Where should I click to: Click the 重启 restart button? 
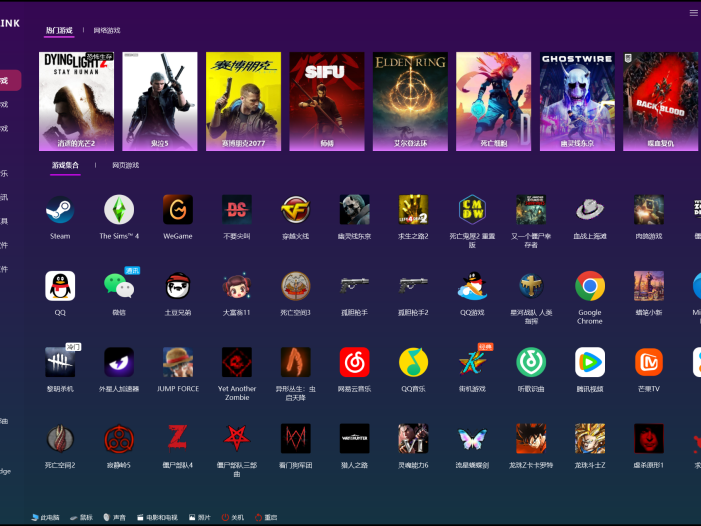[x=266, y=518]
